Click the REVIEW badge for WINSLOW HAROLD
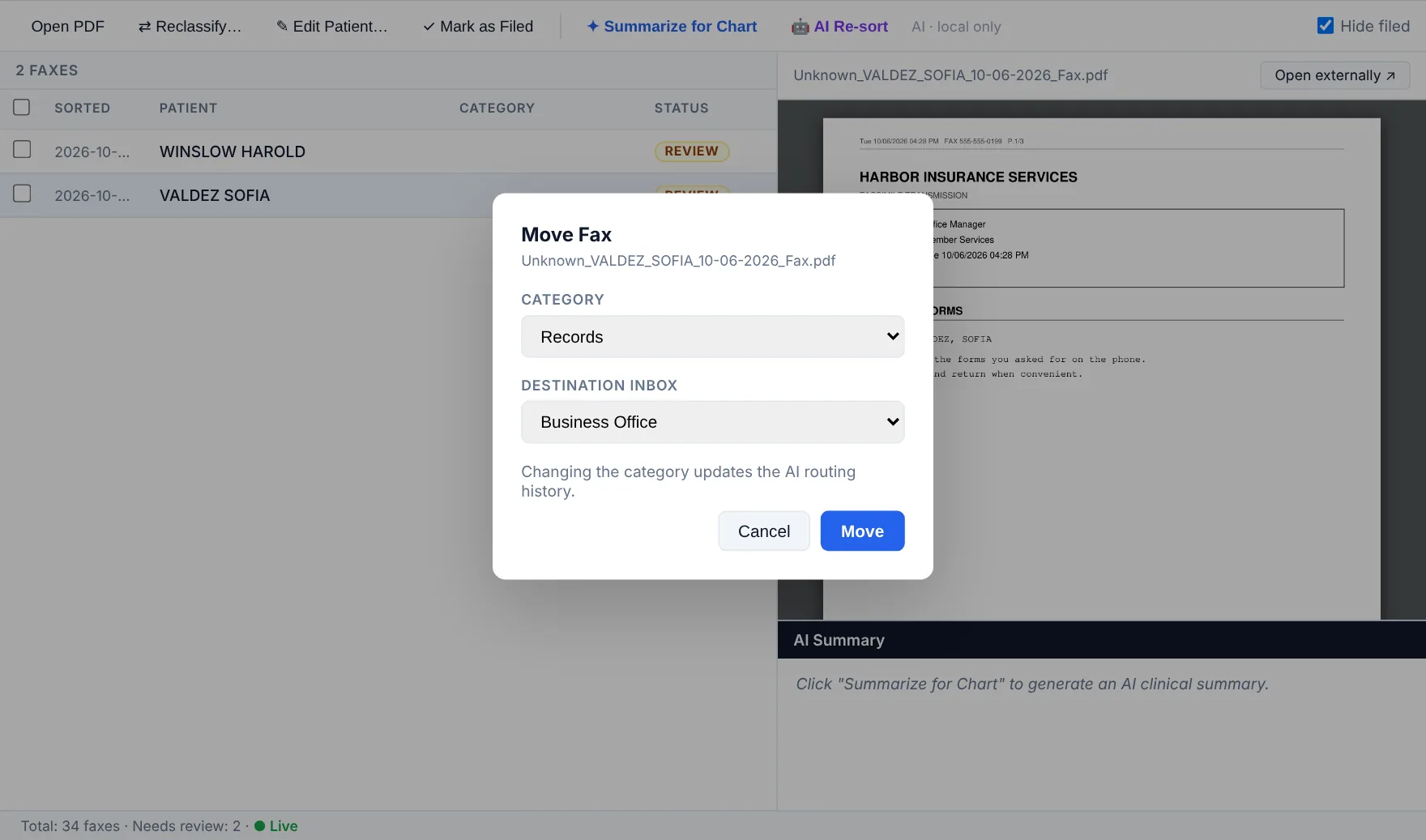Viewport: 1426px width, 840px height. [692, 151]
